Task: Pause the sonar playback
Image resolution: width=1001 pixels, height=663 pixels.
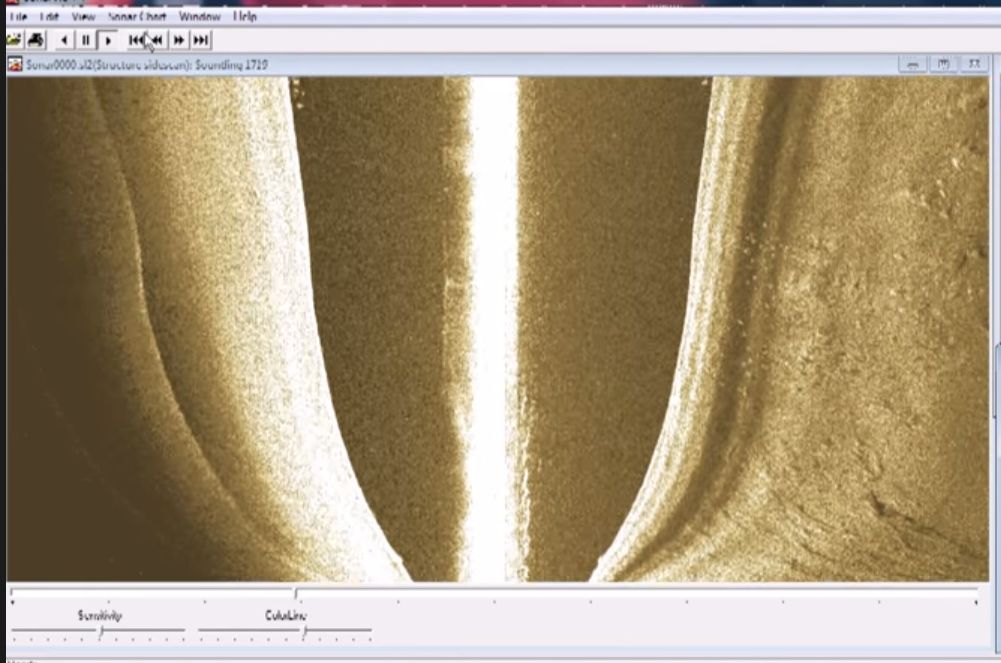Action: click(x=86, y=40)
